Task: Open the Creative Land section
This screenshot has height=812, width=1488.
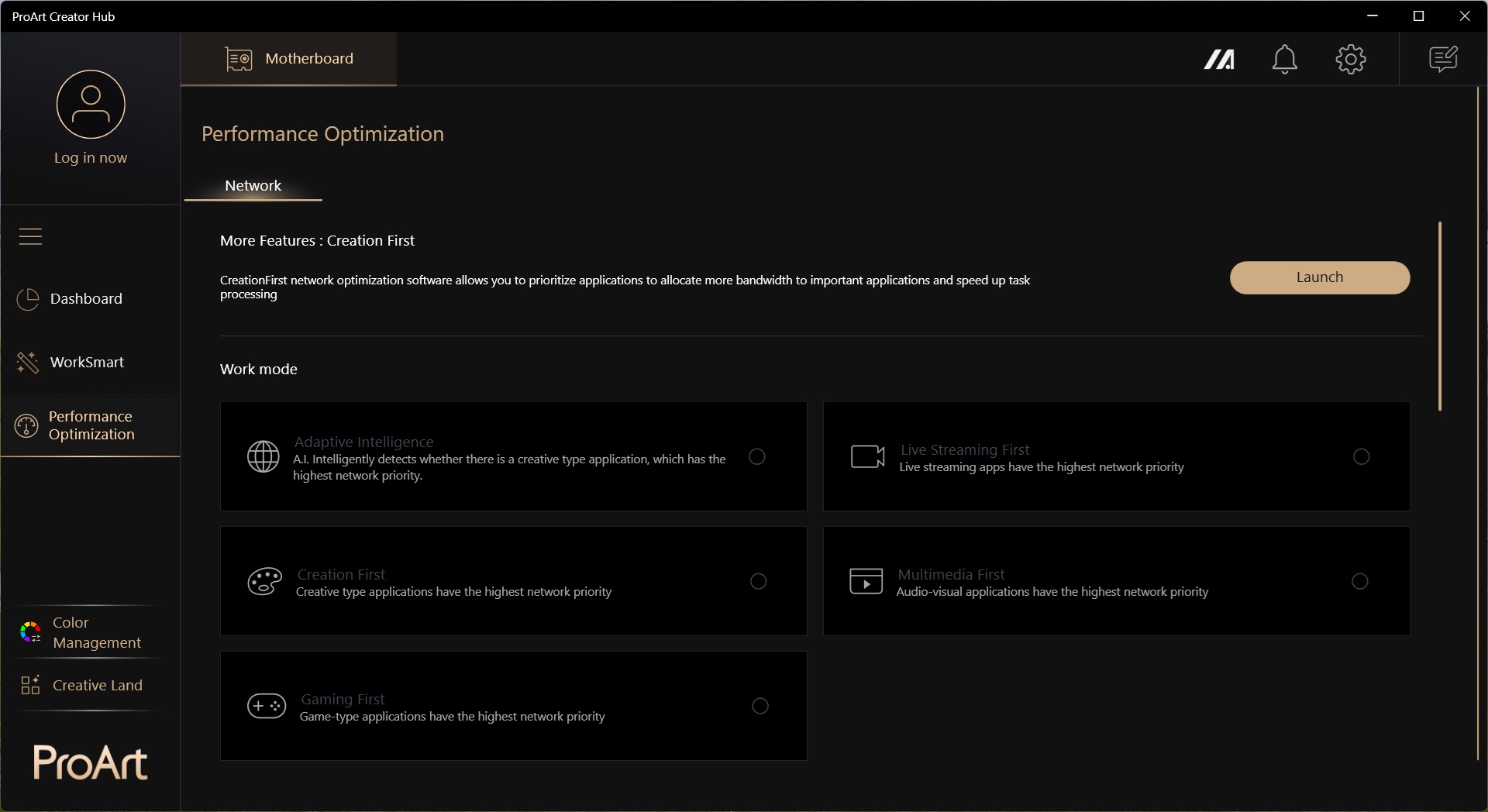Action: (91, 685)
